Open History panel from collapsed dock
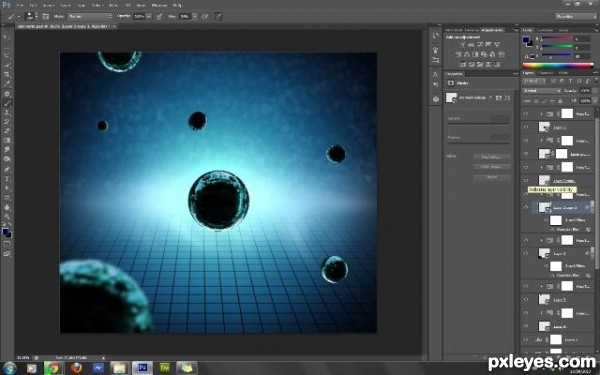This screenshot has width=600, height=375. point(435,36)
